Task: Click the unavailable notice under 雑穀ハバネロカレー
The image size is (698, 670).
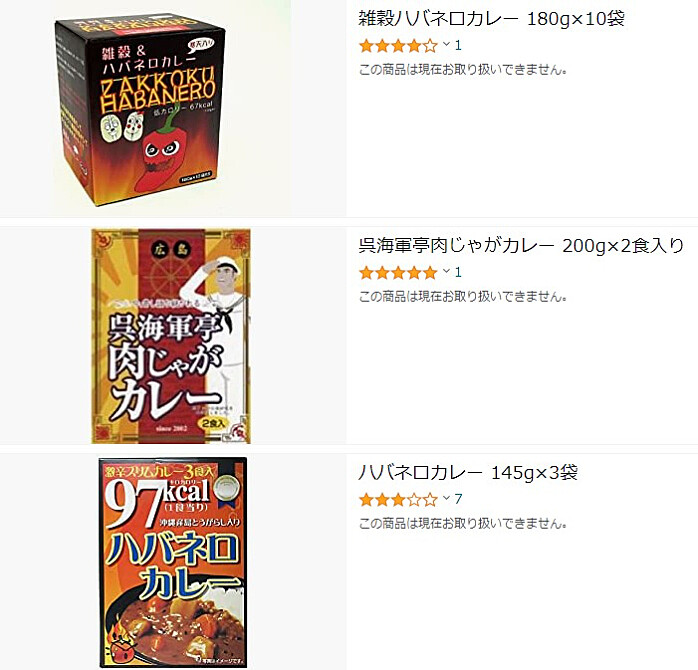Action: pos(463,70)
